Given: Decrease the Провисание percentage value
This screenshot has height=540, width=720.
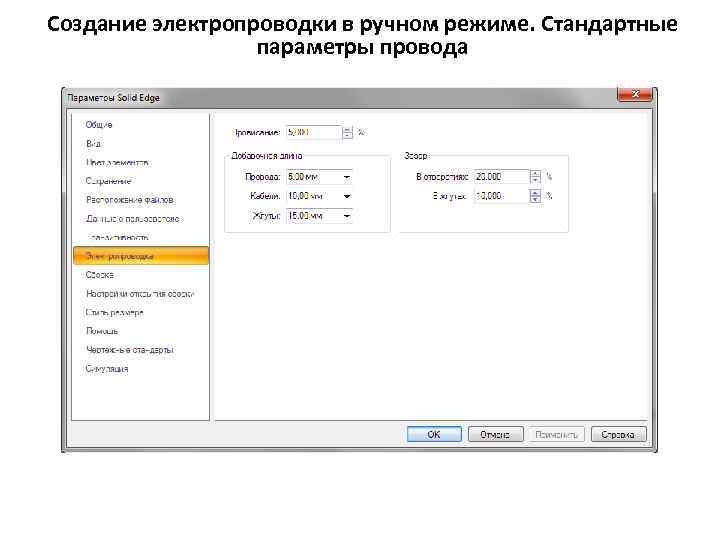Looking at the screenshot, I should click(x=348, y=136).
